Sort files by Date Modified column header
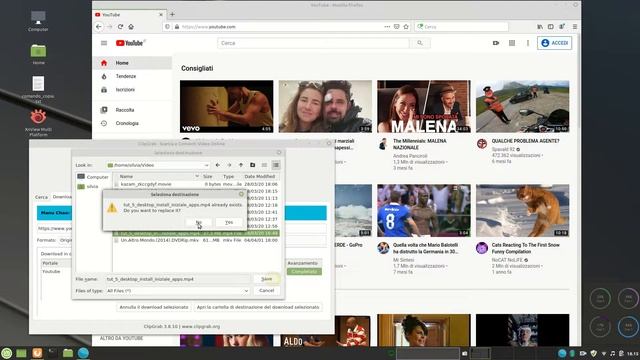Viewport: 640px width, 360px height. 260,176
